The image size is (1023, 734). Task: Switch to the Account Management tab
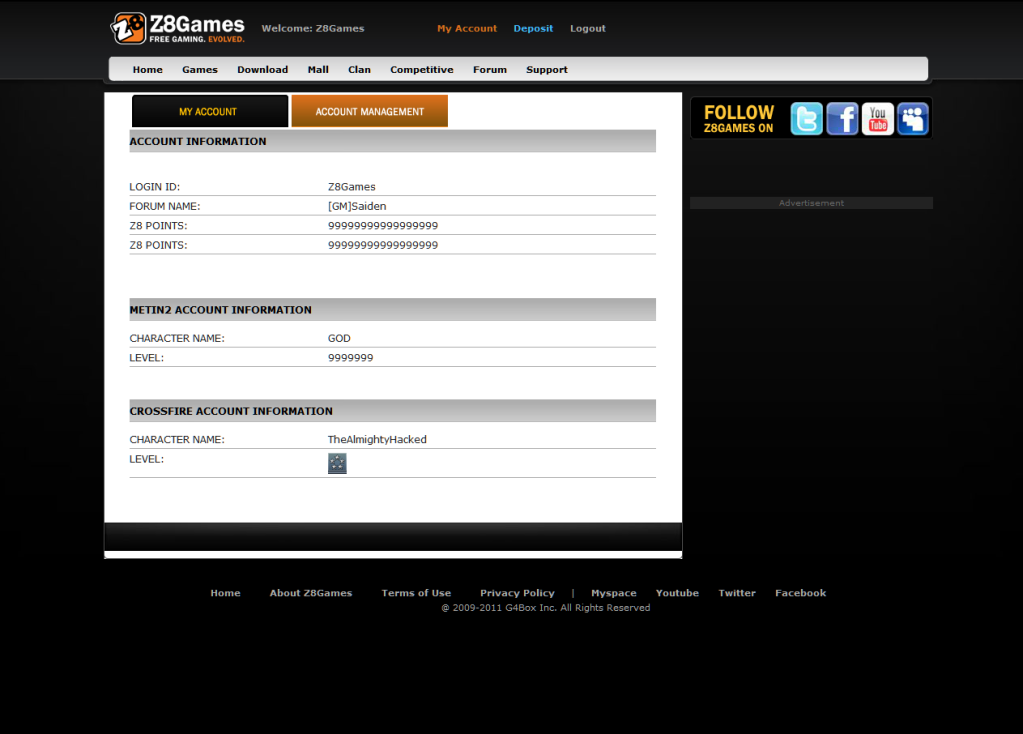pos(369,111)
